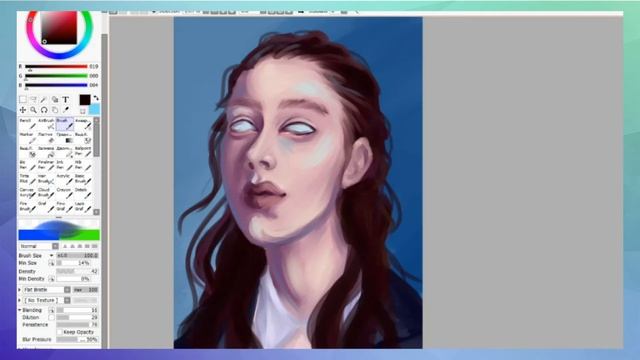The height and width of the screenshot is (360, 640).
Task: Choose the Crayon preset
Action: pyautogui.click(x=65, y=193)
